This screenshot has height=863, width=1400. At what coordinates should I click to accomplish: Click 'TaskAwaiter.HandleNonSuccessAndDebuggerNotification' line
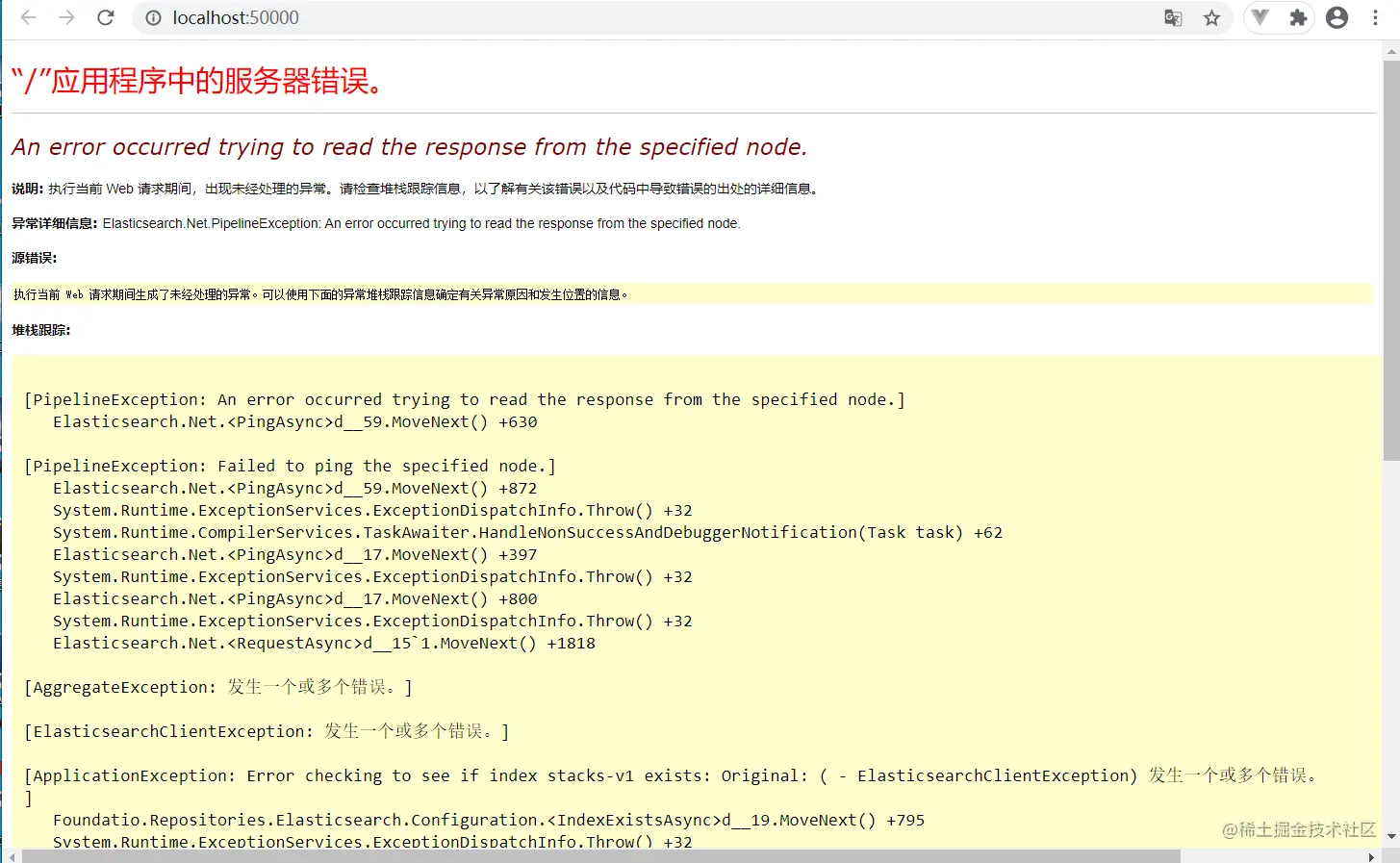[x=527, y=532]
